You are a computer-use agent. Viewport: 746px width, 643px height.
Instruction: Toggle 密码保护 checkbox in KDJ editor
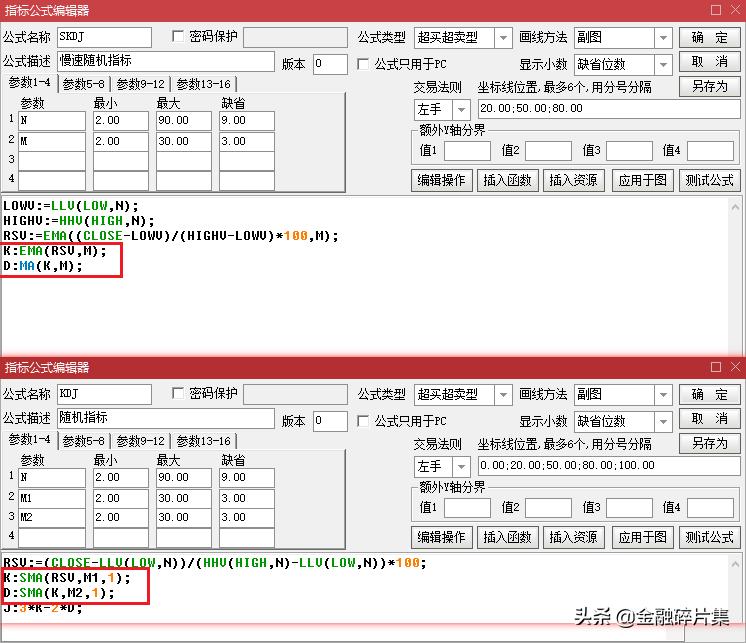pos(178,393)
